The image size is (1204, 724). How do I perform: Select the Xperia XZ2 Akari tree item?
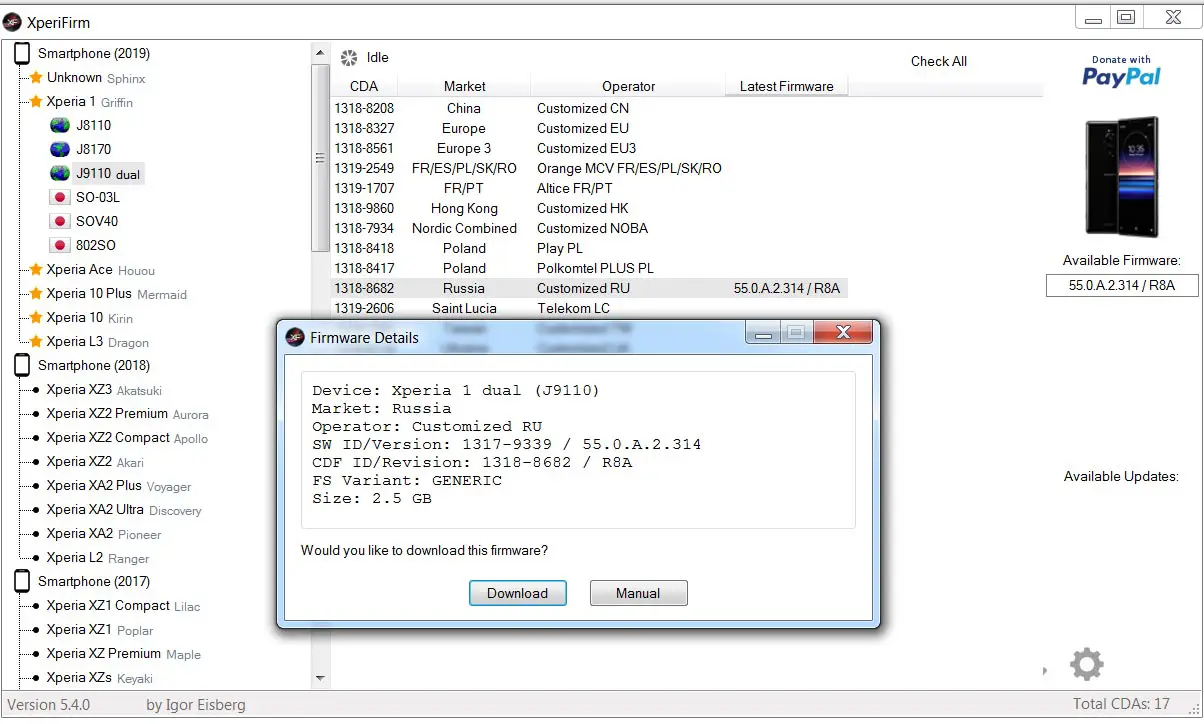pos(95,462)
